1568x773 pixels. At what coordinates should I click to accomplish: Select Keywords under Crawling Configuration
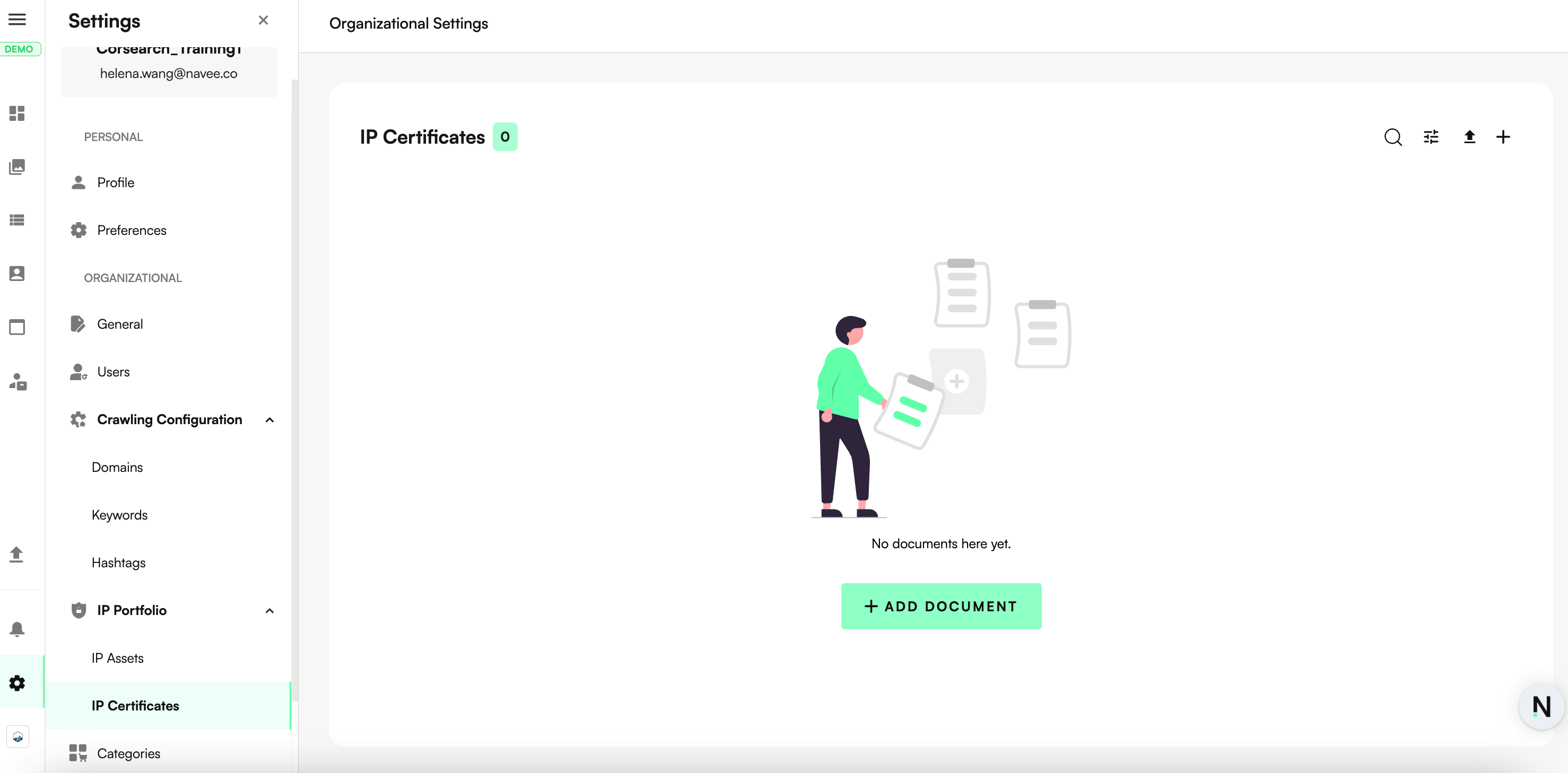coord(119,515)
